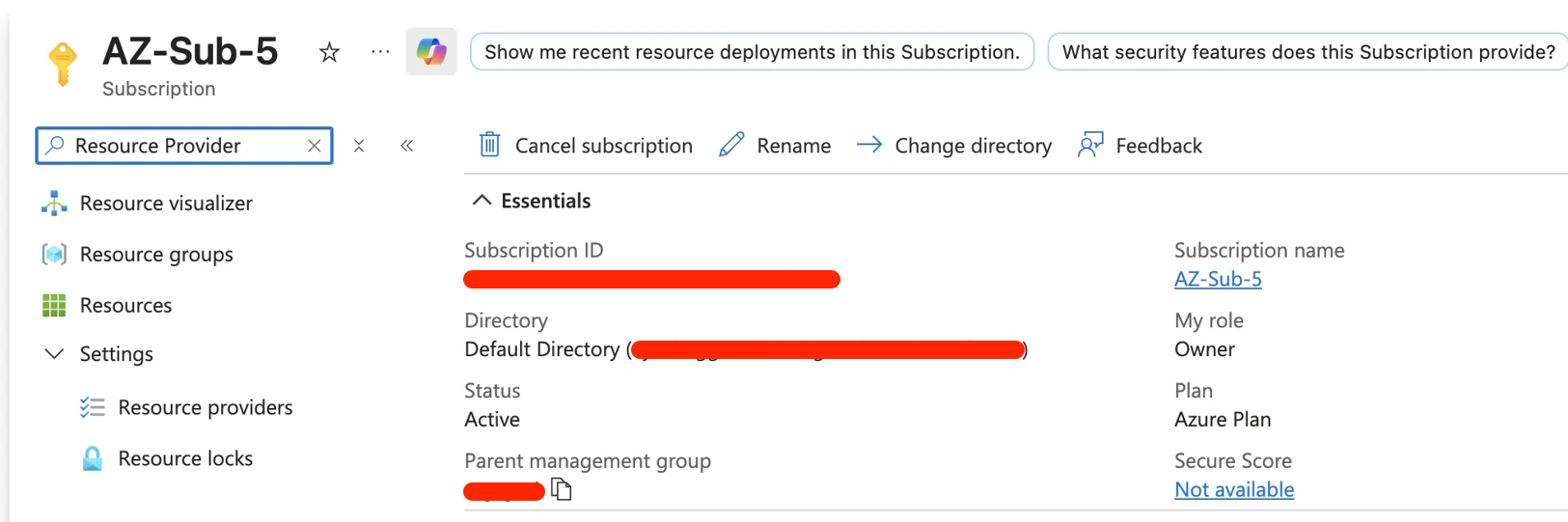Click the Feedback button label
The width and height of the screenshot is (1568, 522).
click(1159, 146)
